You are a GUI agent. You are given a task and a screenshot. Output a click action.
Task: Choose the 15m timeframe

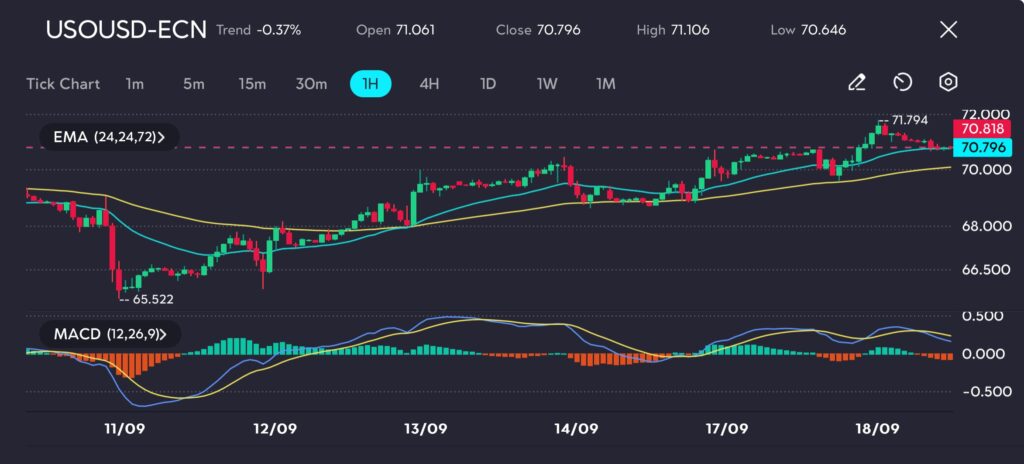click(x=252, y=84)
